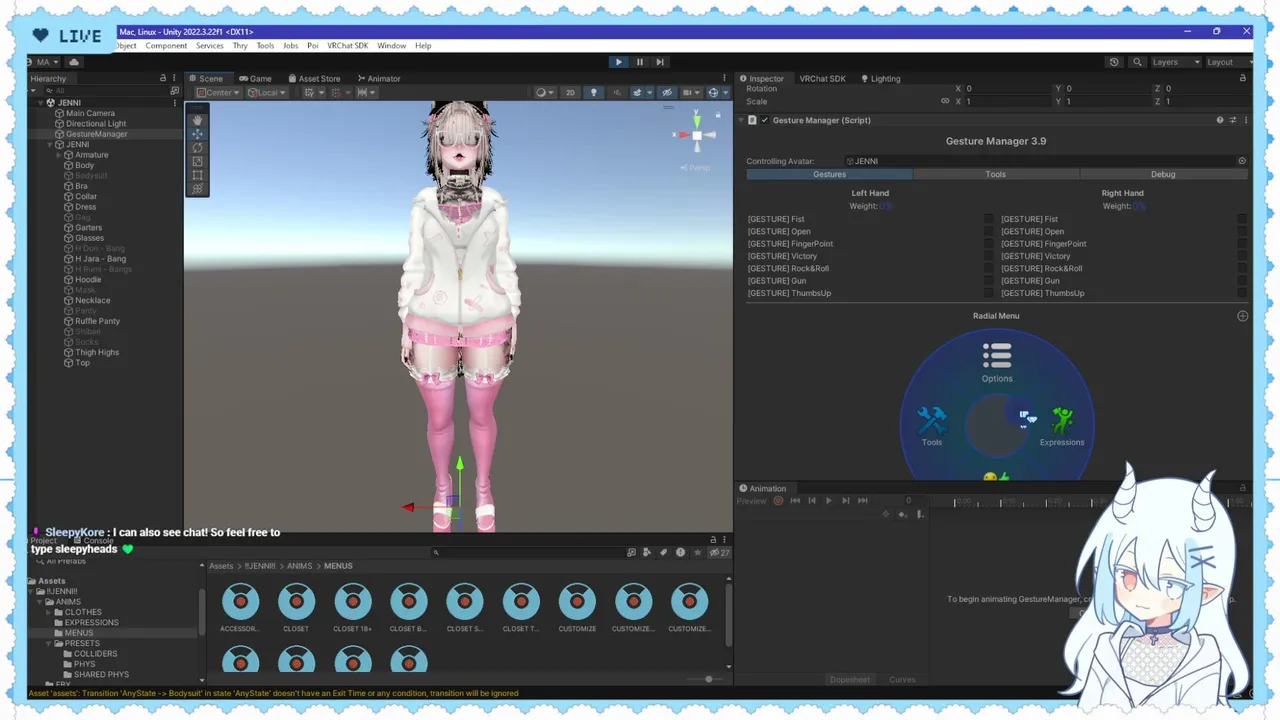Click the Y axis of scene orientation gizmo

tap(697, 122)
